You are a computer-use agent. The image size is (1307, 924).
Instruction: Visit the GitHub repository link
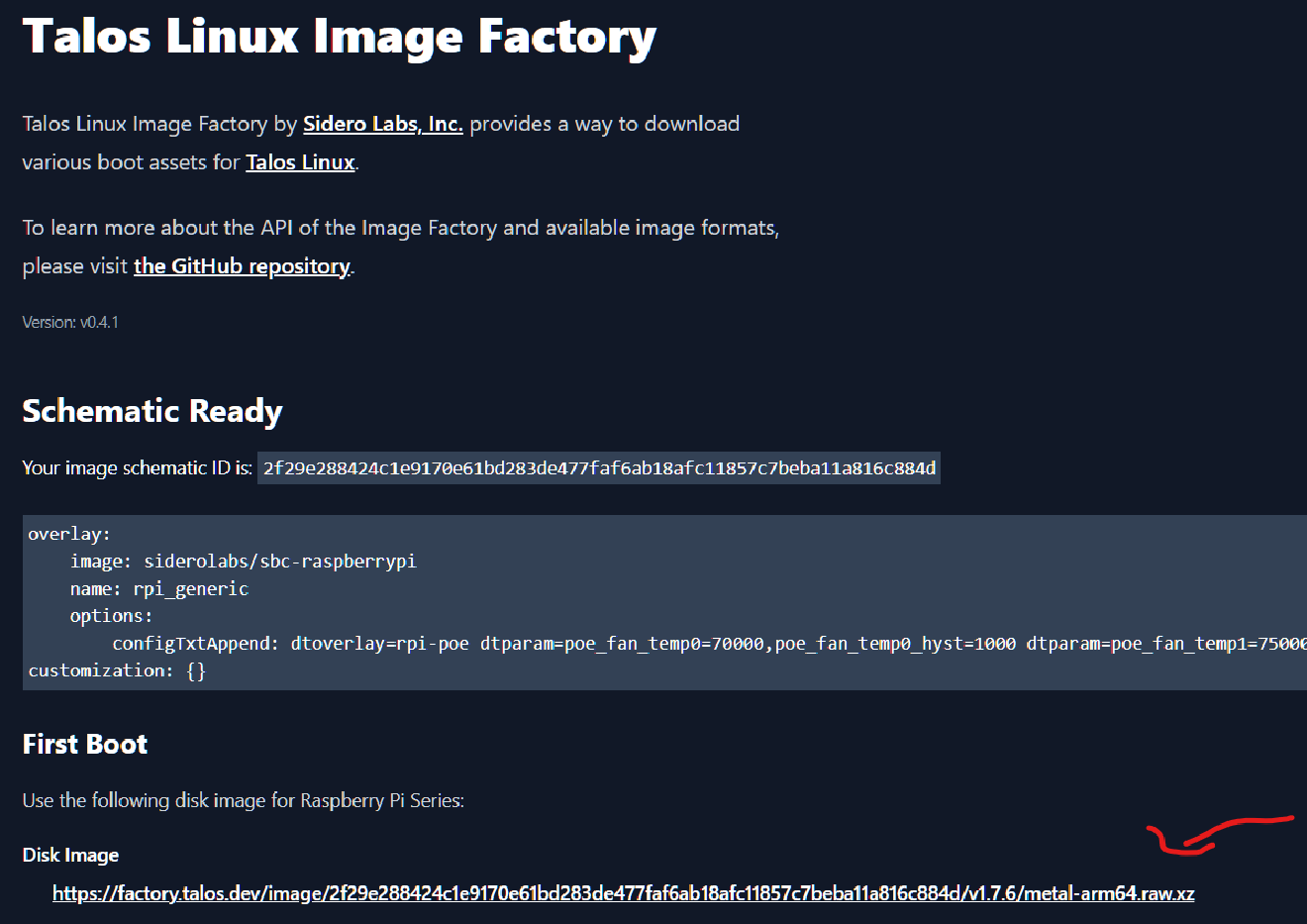pos(242,265)
